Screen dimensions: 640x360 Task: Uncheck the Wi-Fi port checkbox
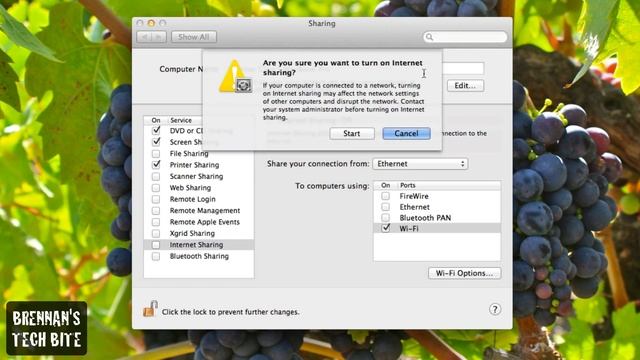(385, 228)
